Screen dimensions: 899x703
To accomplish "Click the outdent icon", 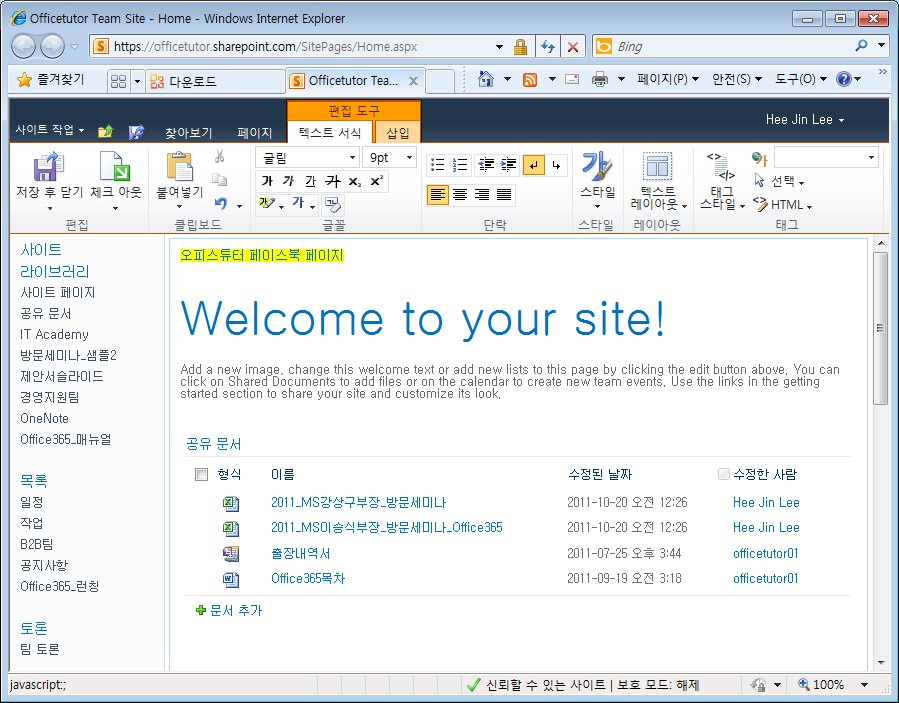I will (x=486, y=165).
